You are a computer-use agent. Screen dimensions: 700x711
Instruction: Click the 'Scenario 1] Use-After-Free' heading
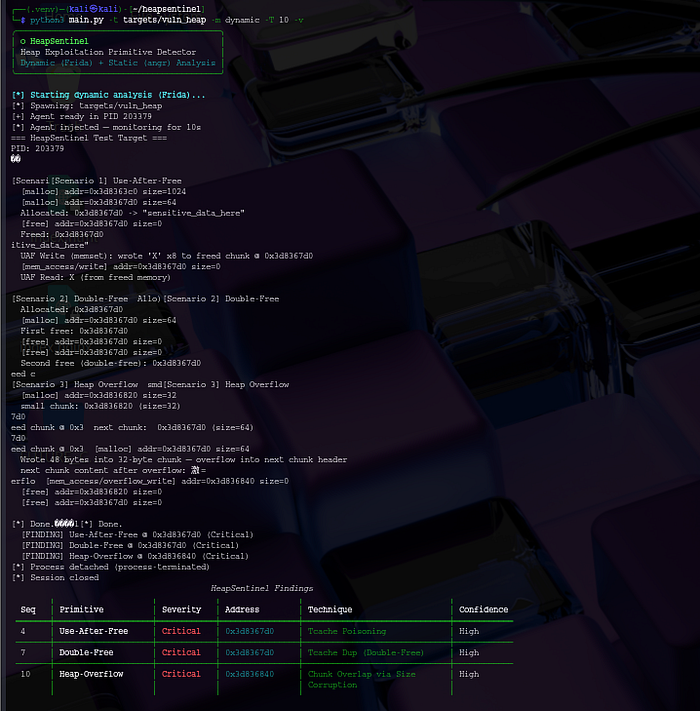click(116, 181)
